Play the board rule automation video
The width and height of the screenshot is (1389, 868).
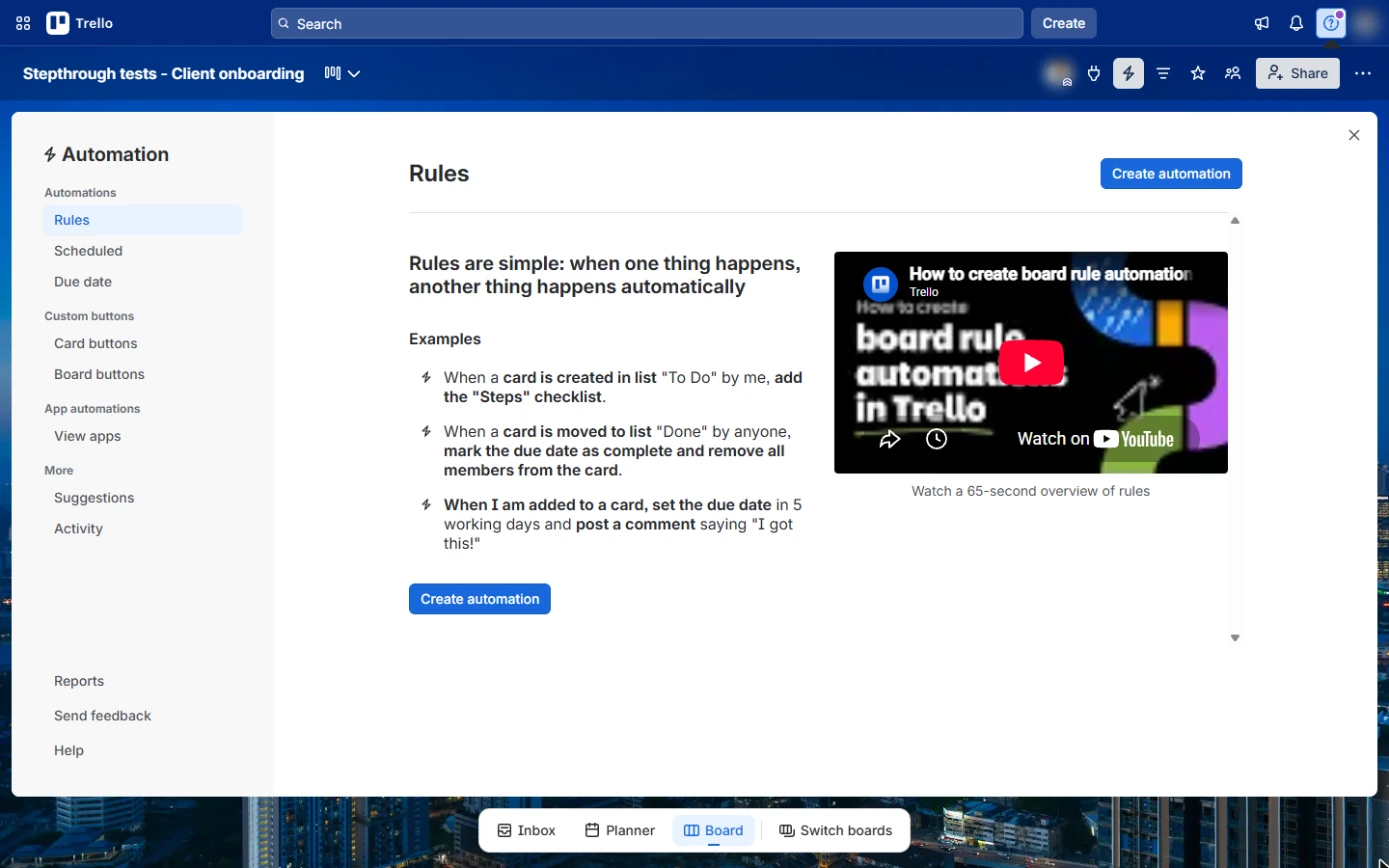pos(1031,362)
